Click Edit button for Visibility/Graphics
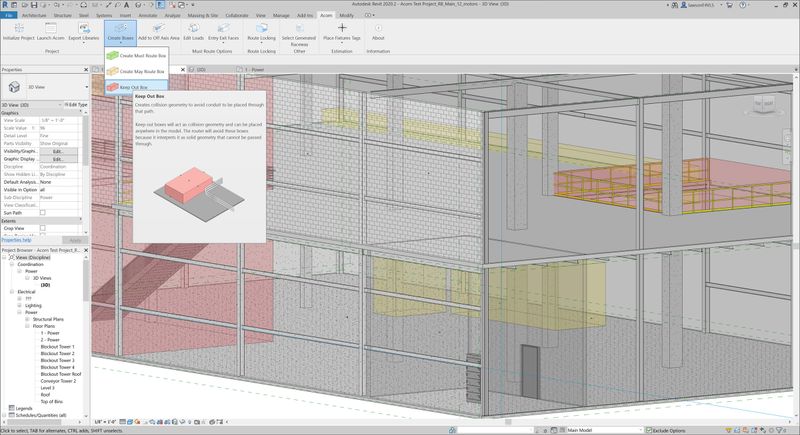This screenshot has width=800, height=435. pos(58,151)
